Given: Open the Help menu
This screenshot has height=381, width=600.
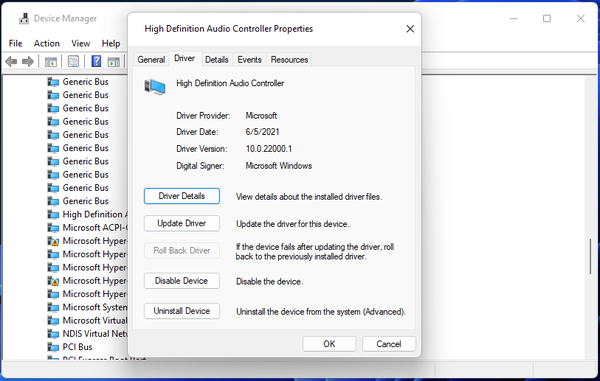Looking at the screenshot, I should [111, 43].
